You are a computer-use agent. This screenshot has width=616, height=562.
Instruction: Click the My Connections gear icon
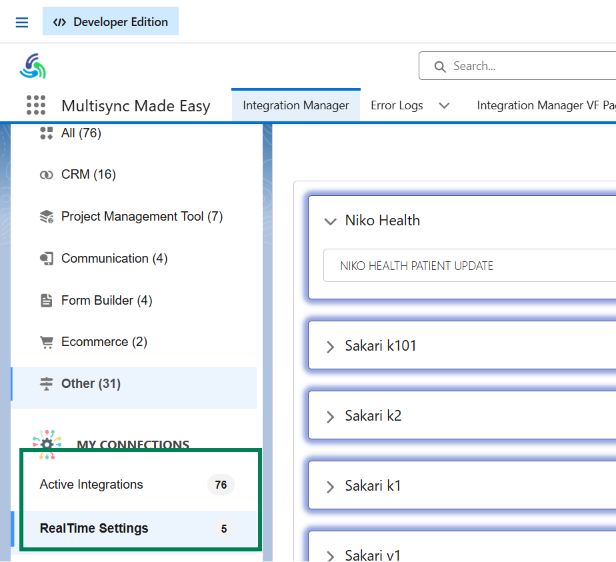(47, 444)
